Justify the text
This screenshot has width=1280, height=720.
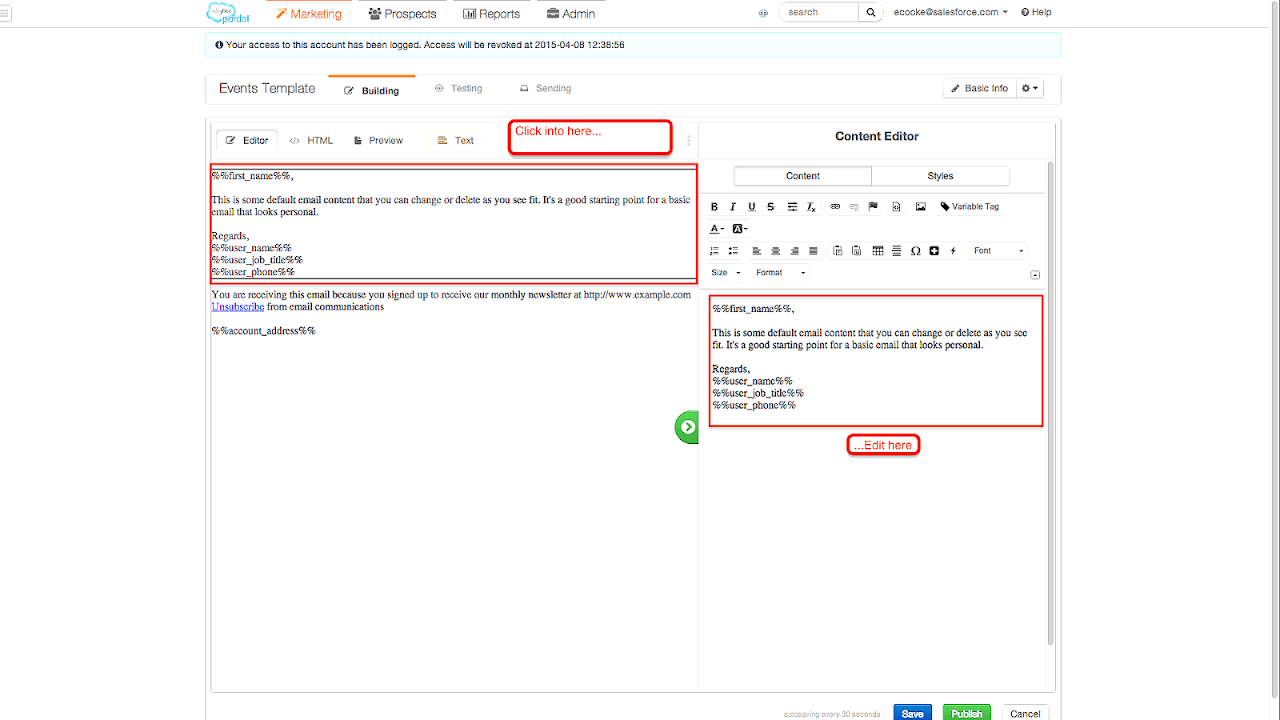813,251
